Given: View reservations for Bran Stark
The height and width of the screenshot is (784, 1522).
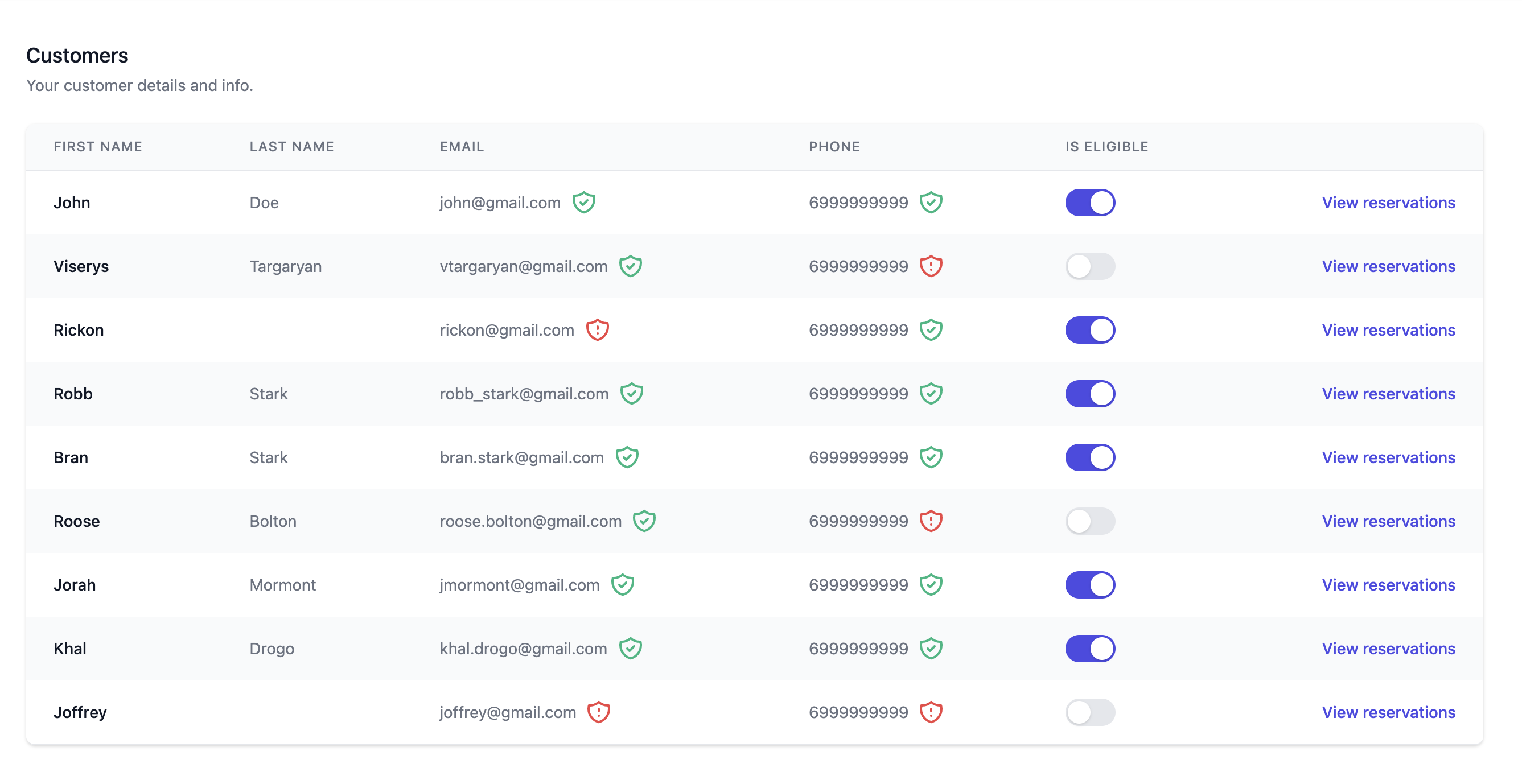Looking at the screenshot, I should coord(1388,458).
